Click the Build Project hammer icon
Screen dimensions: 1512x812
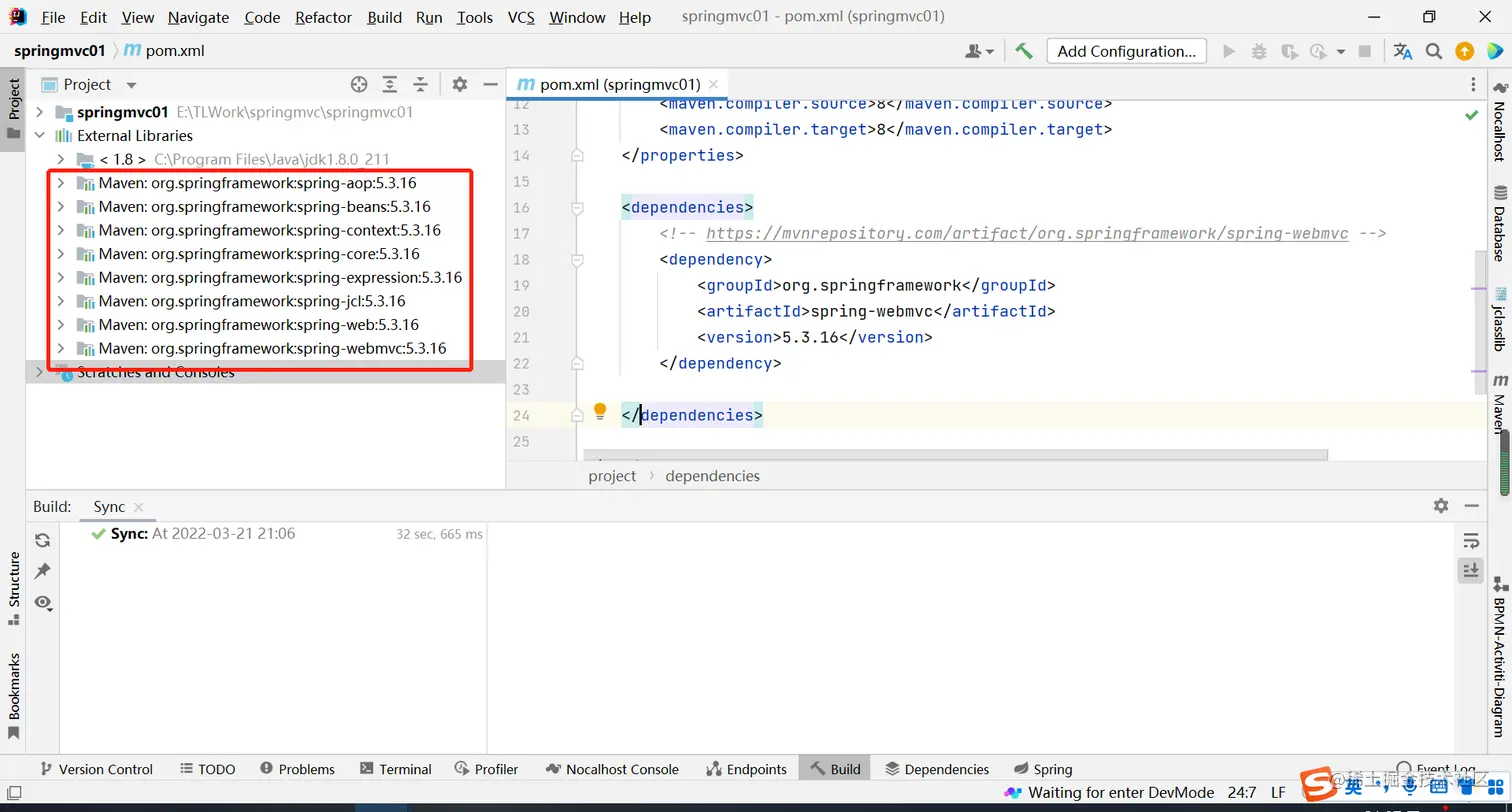pyautogui.click(x=1024, y=51)
